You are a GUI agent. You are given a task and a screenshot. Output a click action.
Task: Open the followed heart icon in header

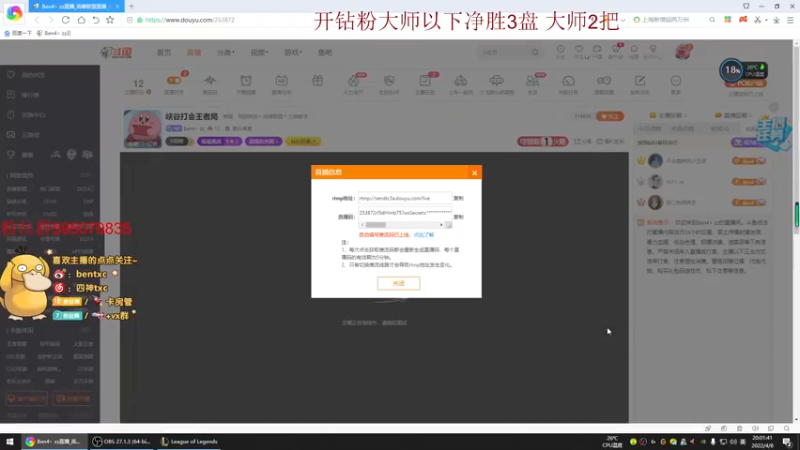coord(579,51)
